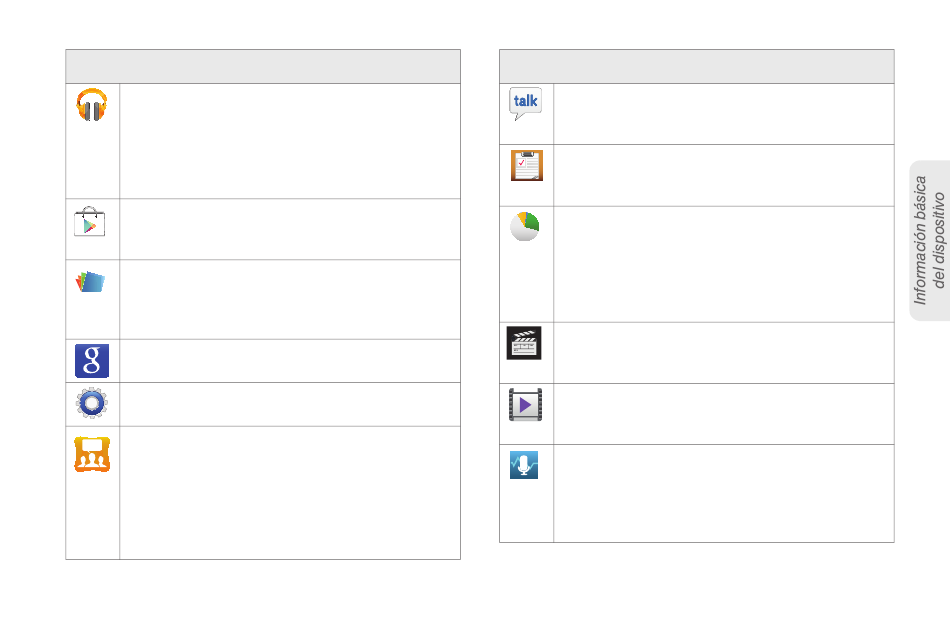Tap the blue microphone voice search icon
The width and height of the screenshot is (950, 633).
524,465
